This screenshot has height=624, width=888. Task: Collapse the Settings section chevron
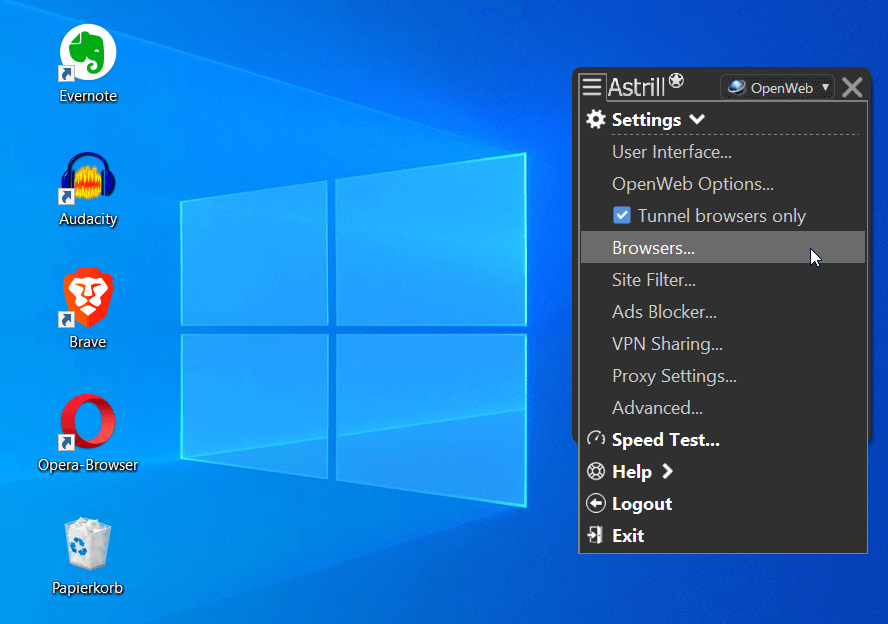pos(697,119)
